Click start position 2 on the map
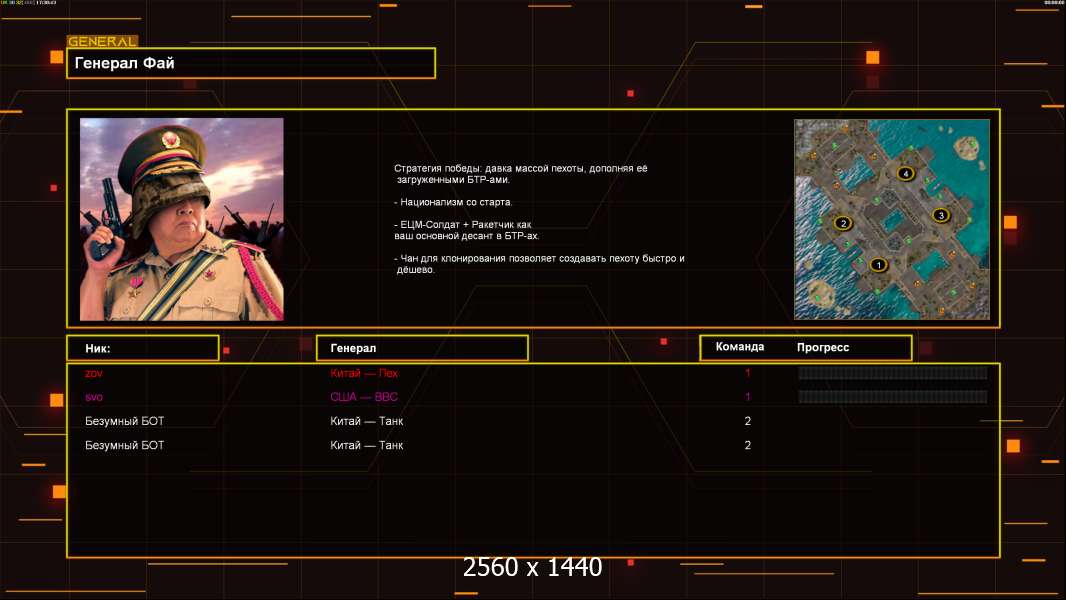 842,223
